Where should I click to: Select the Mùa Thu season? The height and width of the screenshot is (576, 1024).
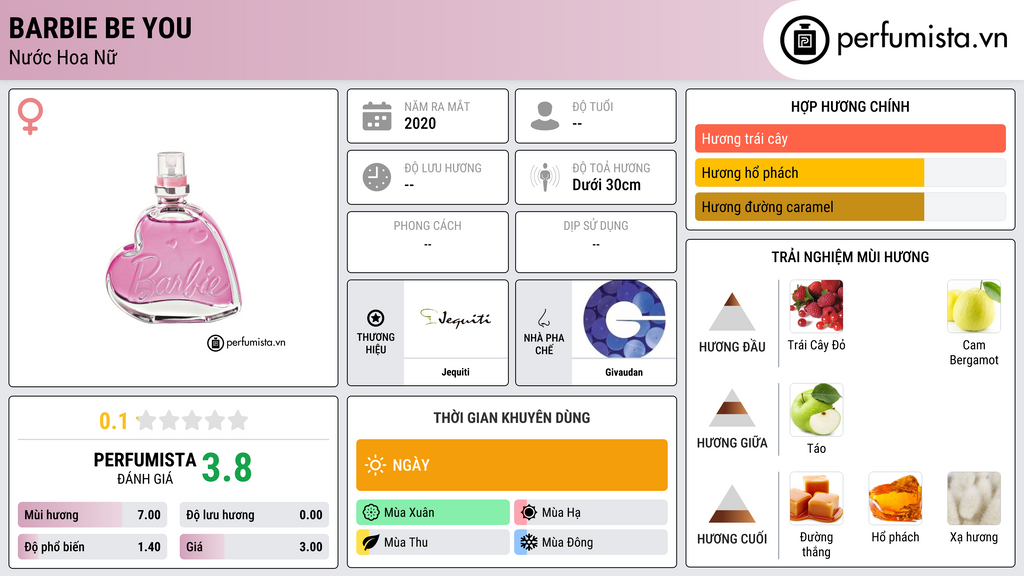point(433,542)
